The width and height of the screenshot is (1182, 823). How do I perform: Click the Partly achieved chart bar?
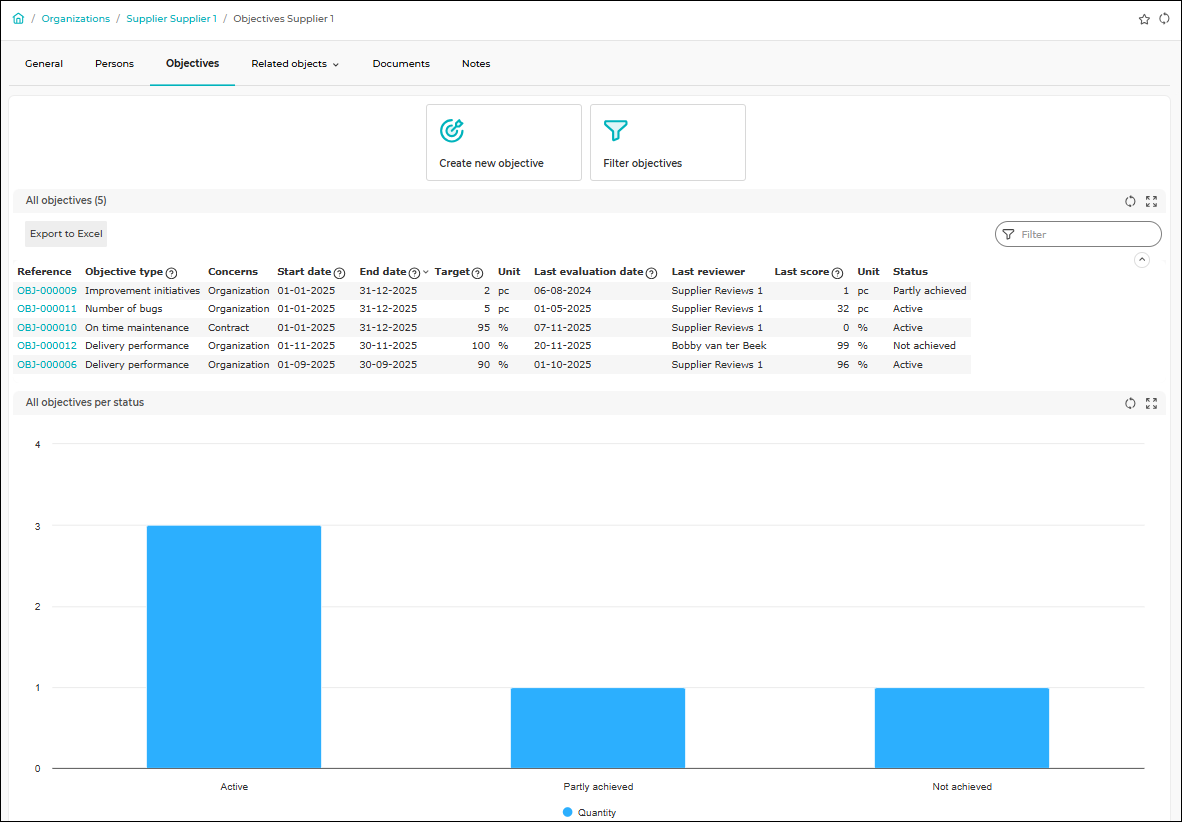(x=598, y=728)
